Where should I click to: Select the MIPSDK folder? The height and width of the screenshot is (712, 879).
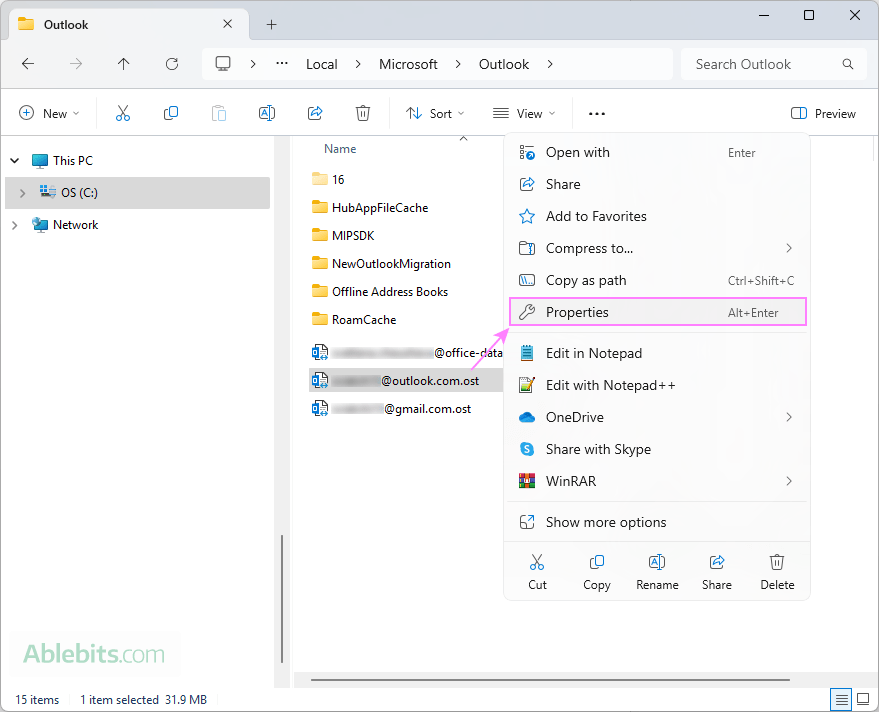coord(343,235)
